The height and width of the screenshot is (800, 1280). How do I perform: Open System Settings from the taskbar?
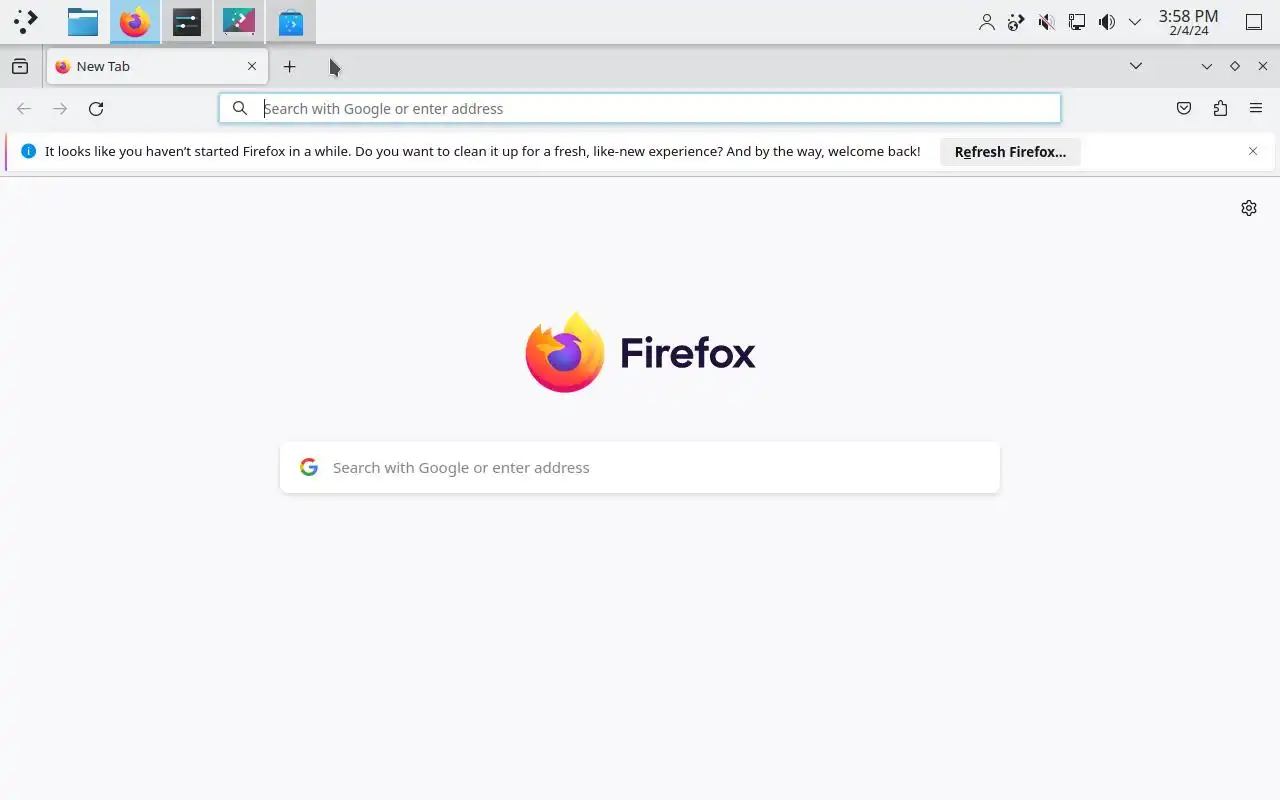pyautogui.click(x=187, y=22)
